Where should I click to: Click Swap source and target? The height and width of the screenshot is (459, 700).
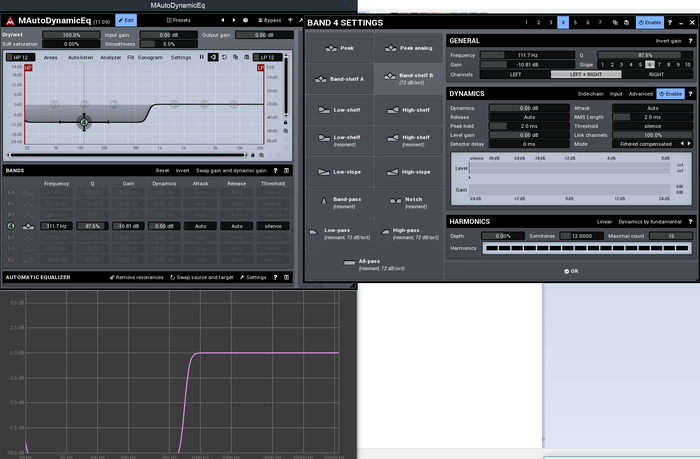pos(201,277)
